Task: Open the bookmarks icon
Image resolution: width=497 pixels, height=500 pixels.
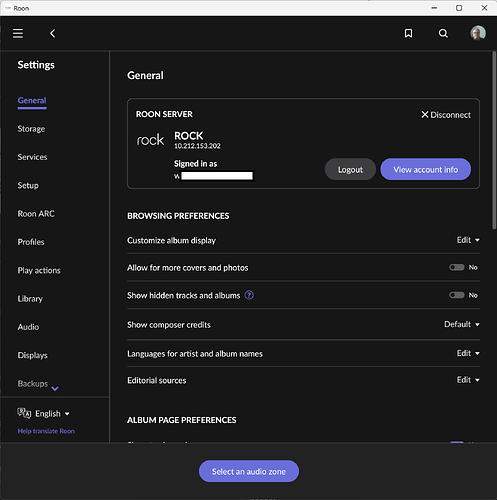Action: 408,33
